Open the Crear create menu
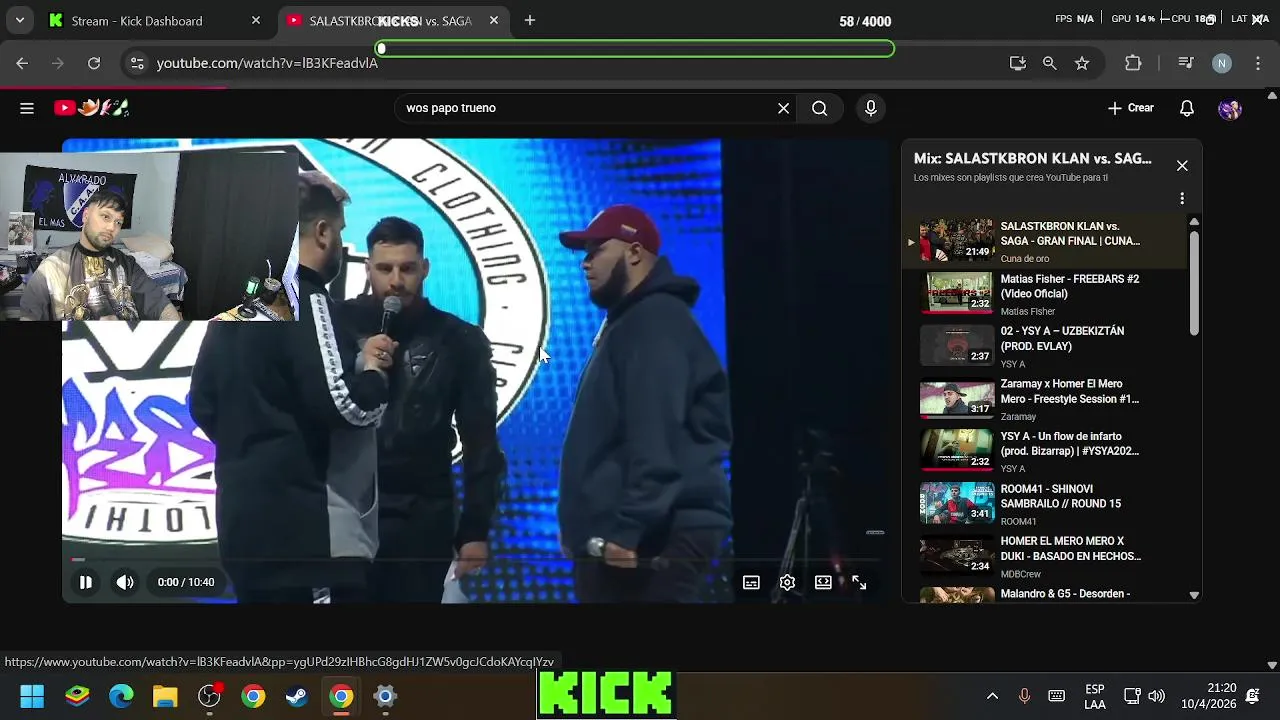Screen dimensions: 1280x720 tap(1131, 108)
